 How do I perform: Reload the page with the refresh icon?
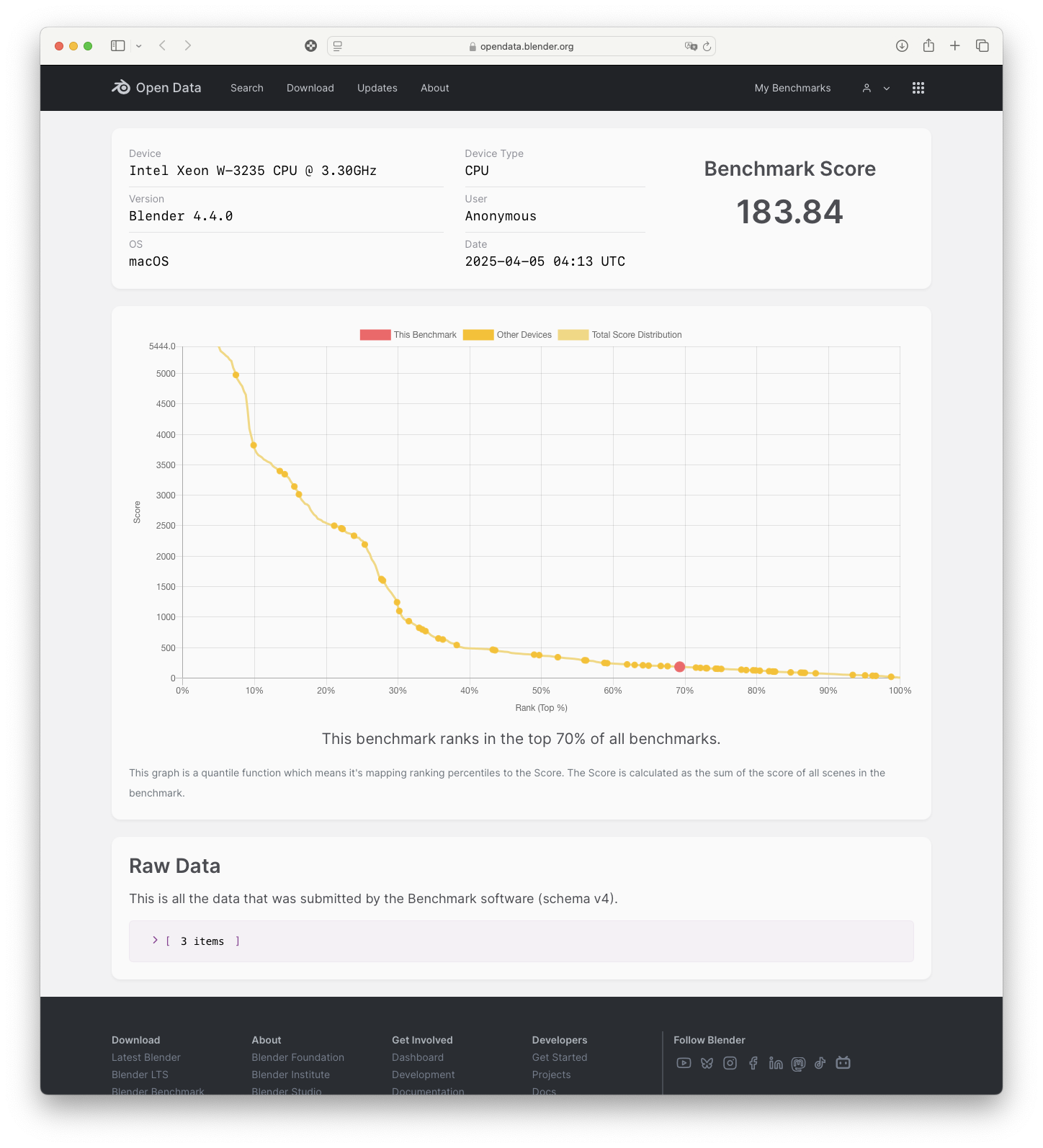707,46
